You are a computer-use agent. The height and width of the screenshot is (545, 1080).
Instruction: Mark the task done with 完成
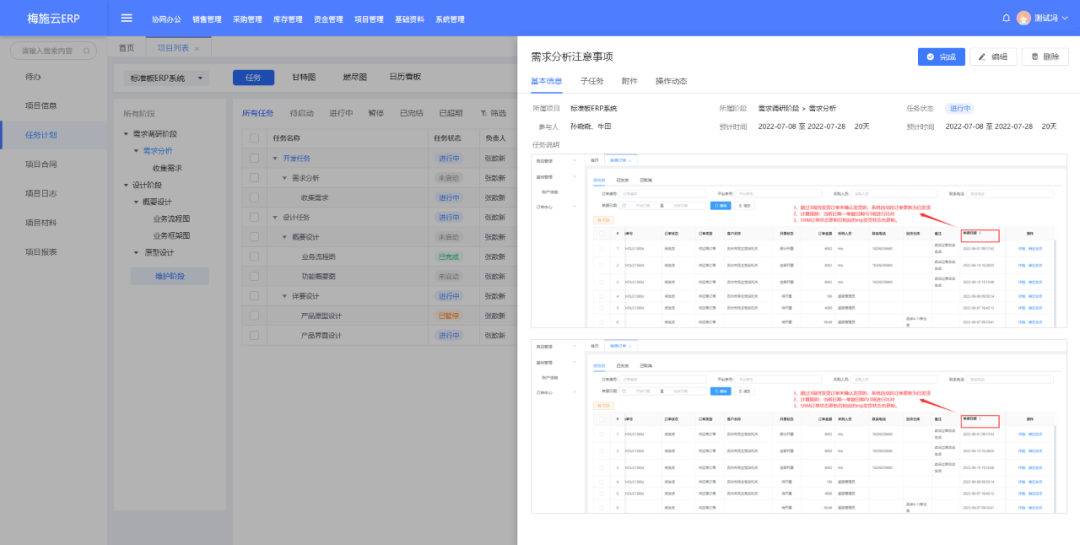pos(941,56)
